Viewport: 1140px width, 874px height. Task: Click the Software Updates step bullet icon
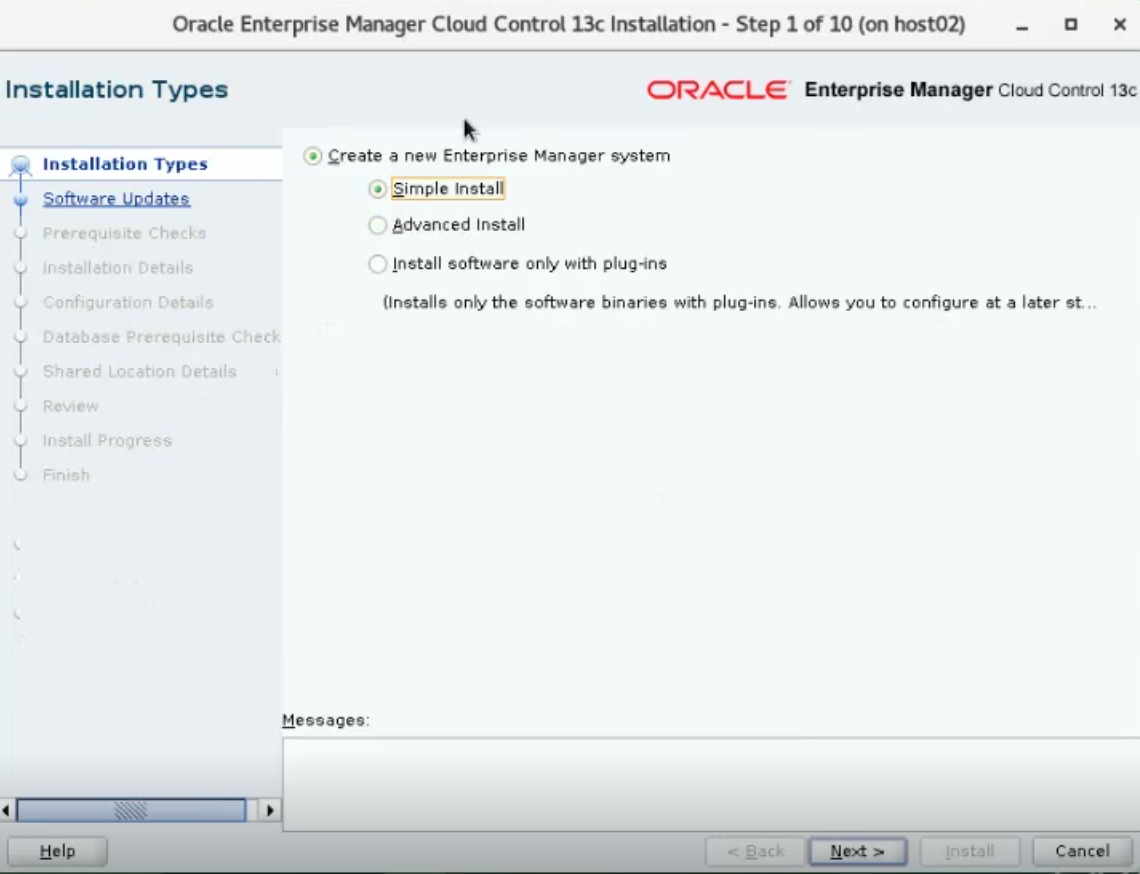[20, 199]
